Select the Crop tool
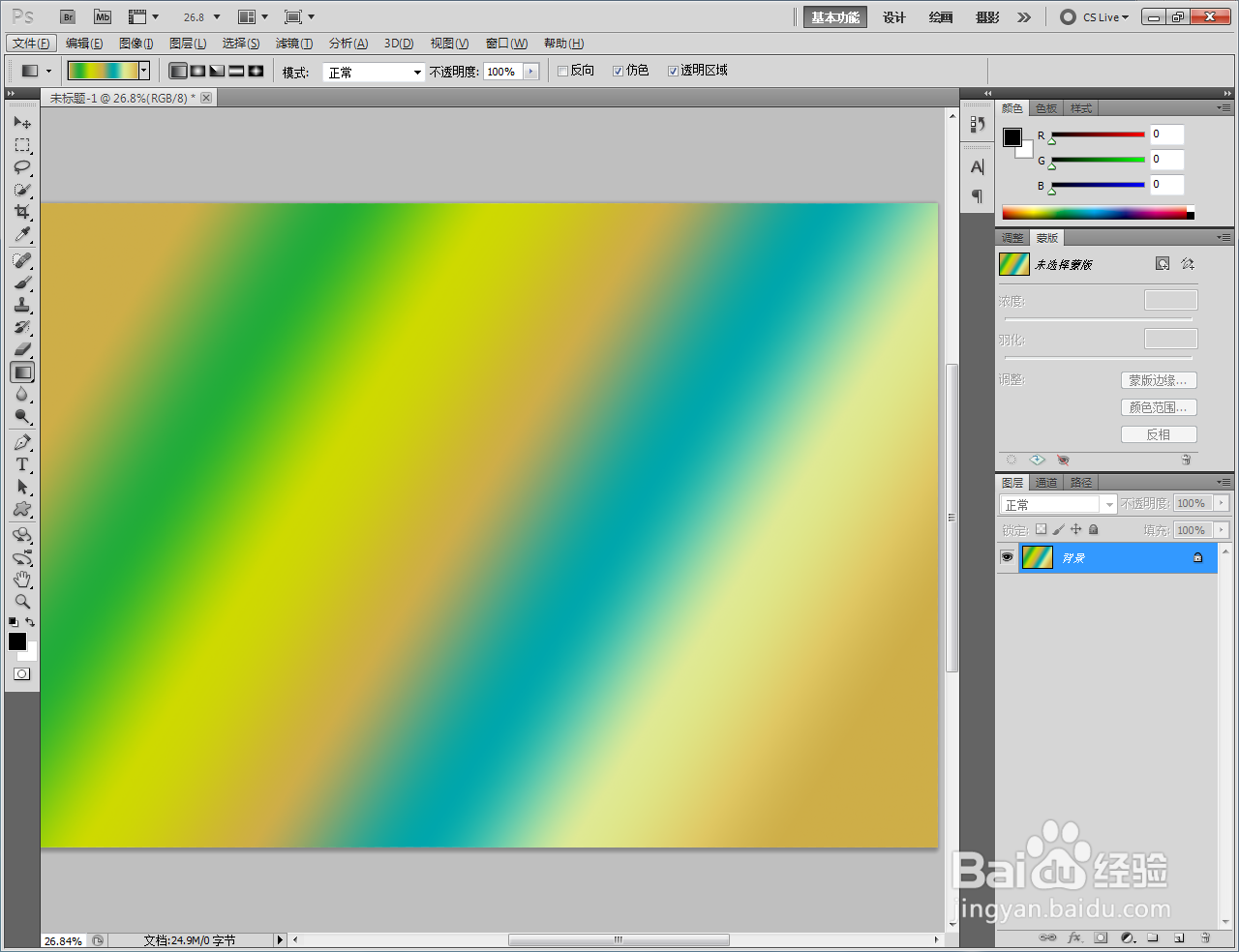 22,212
